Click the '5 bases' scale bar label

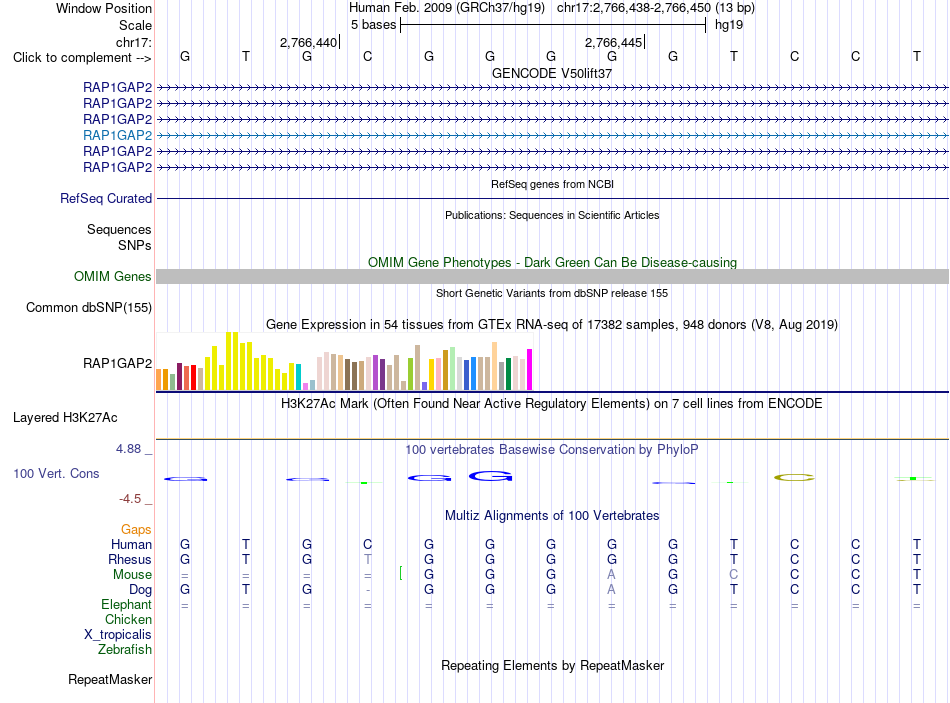coord(373,25)
